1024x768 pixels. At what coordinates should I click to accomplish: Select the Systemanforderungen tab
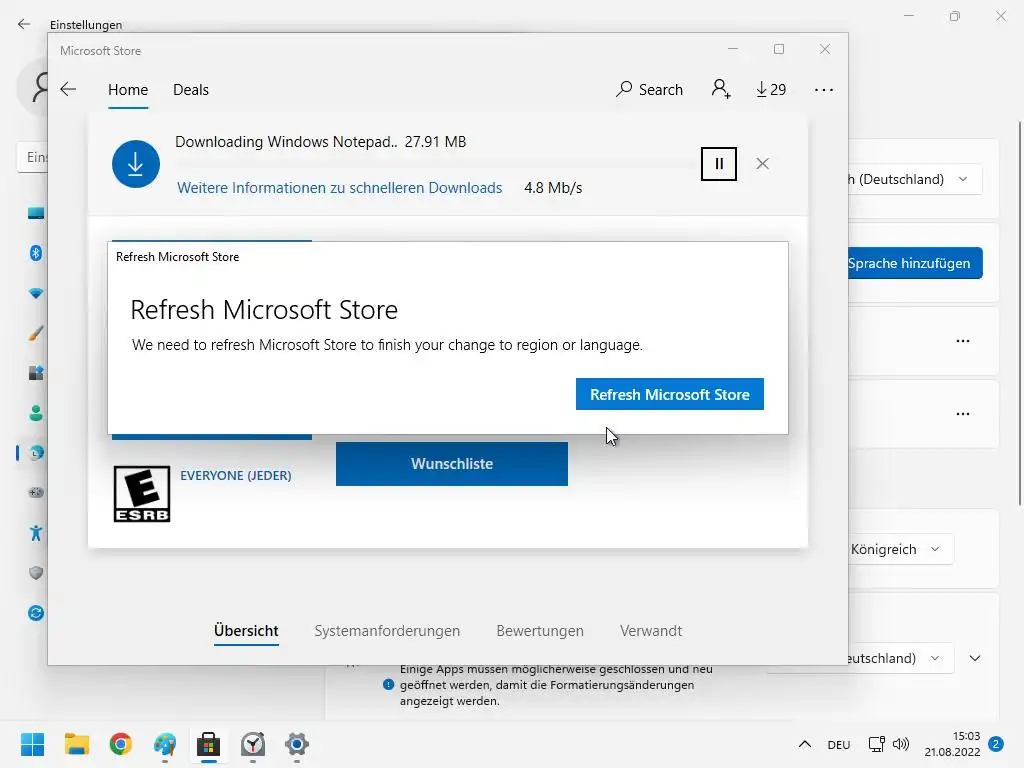coord(387,631)
